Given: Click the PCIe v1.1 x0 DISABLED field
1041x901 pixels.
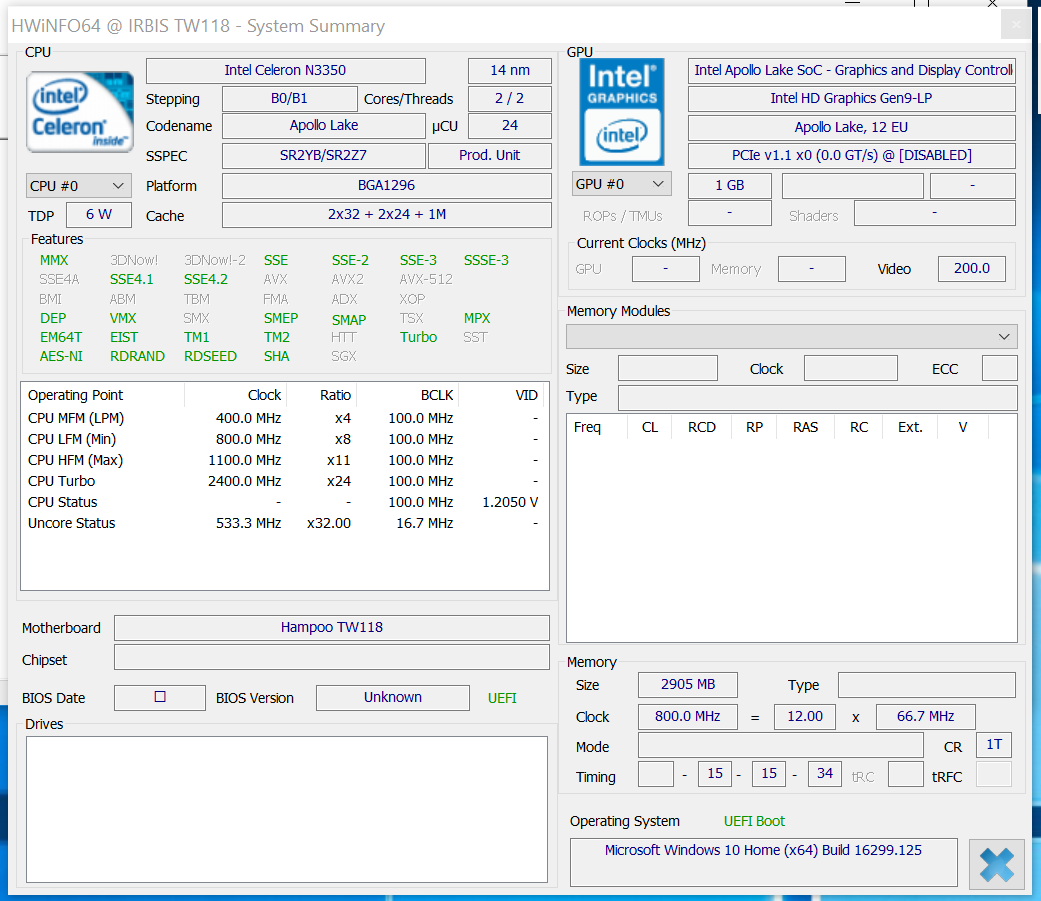Looking at the screenshot, I should [x=852, y=155].
